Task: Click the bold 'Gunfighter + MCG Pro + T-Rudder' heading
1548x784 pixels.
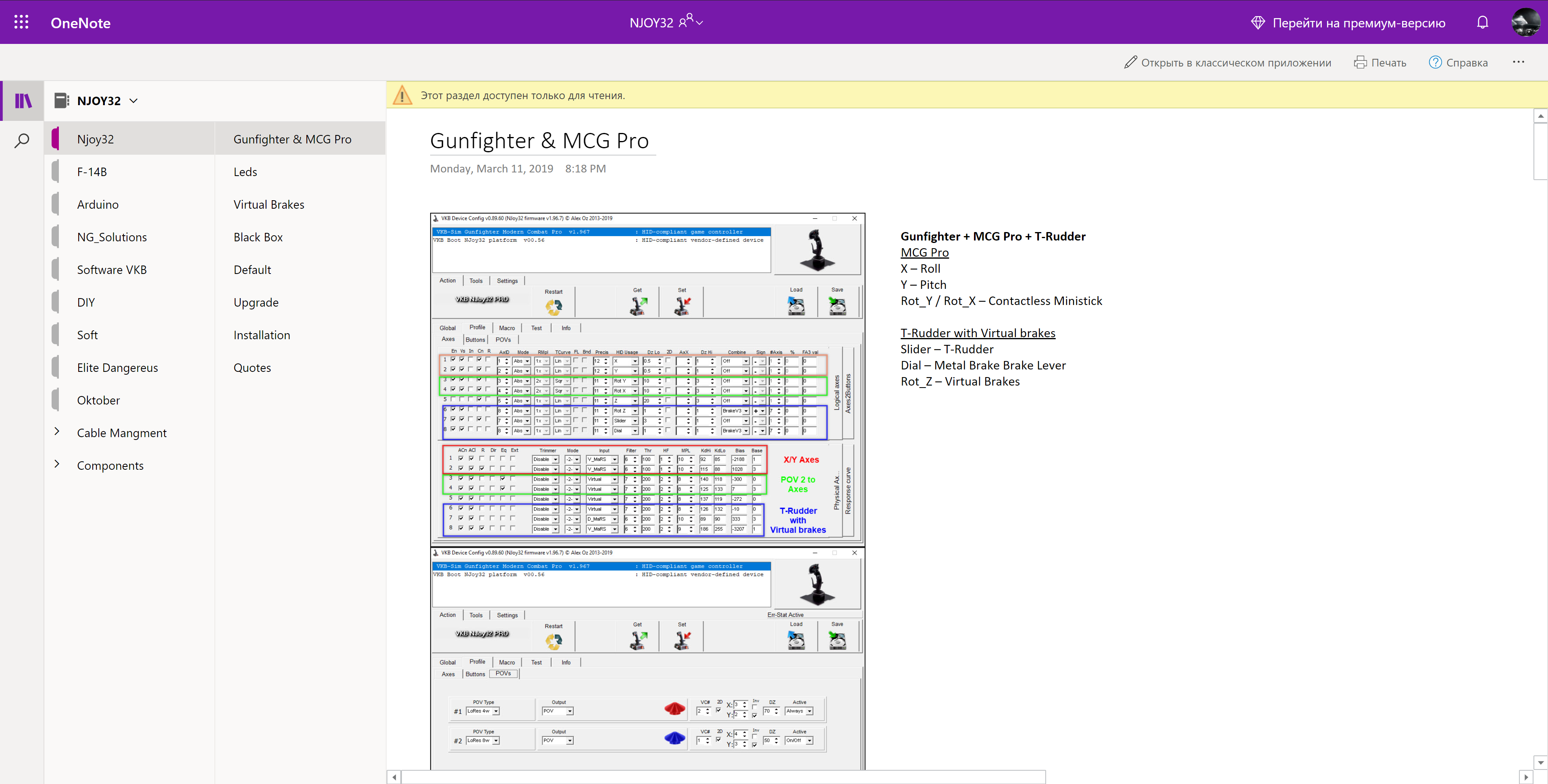Action: (x=993, y=236)
